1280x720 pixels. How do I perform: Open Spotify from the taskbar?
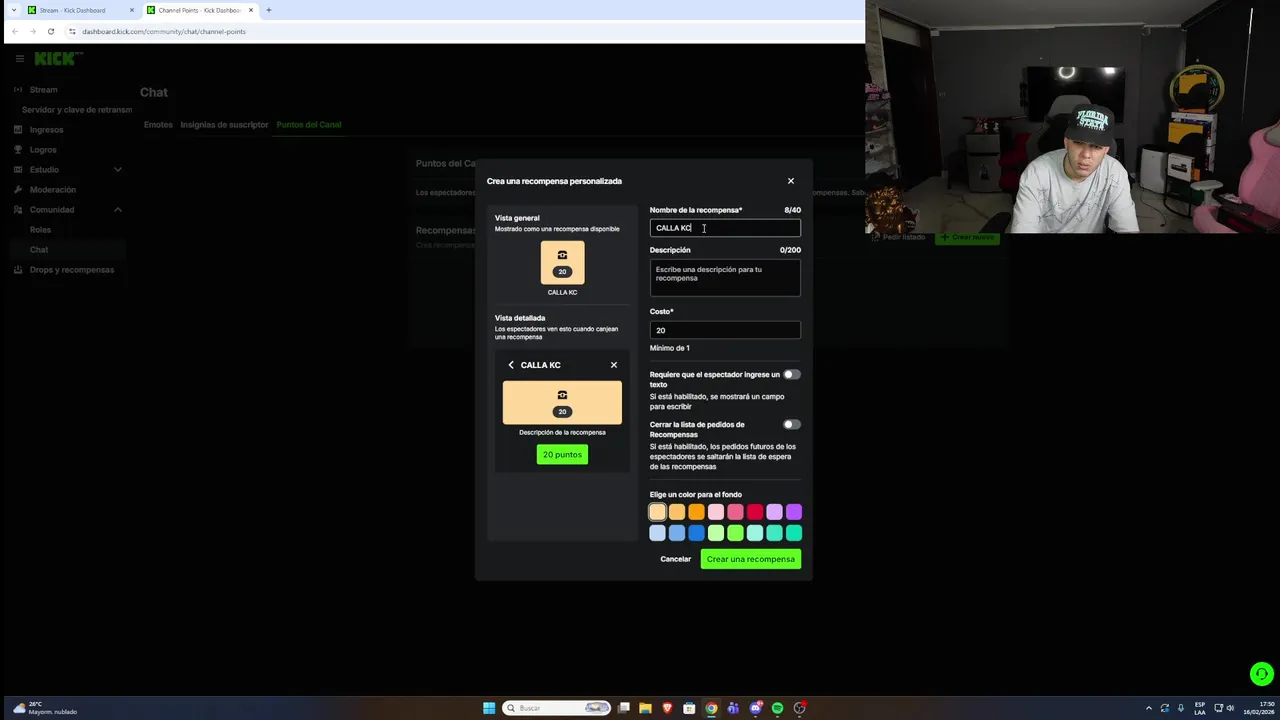coord(777,708)
